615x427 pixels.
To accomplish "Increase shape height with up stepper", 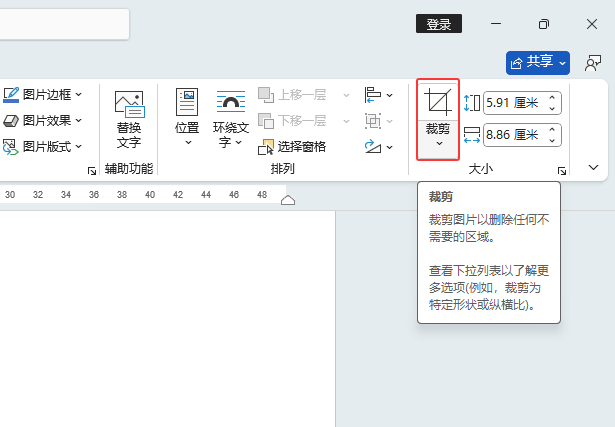I will [552, 98].
